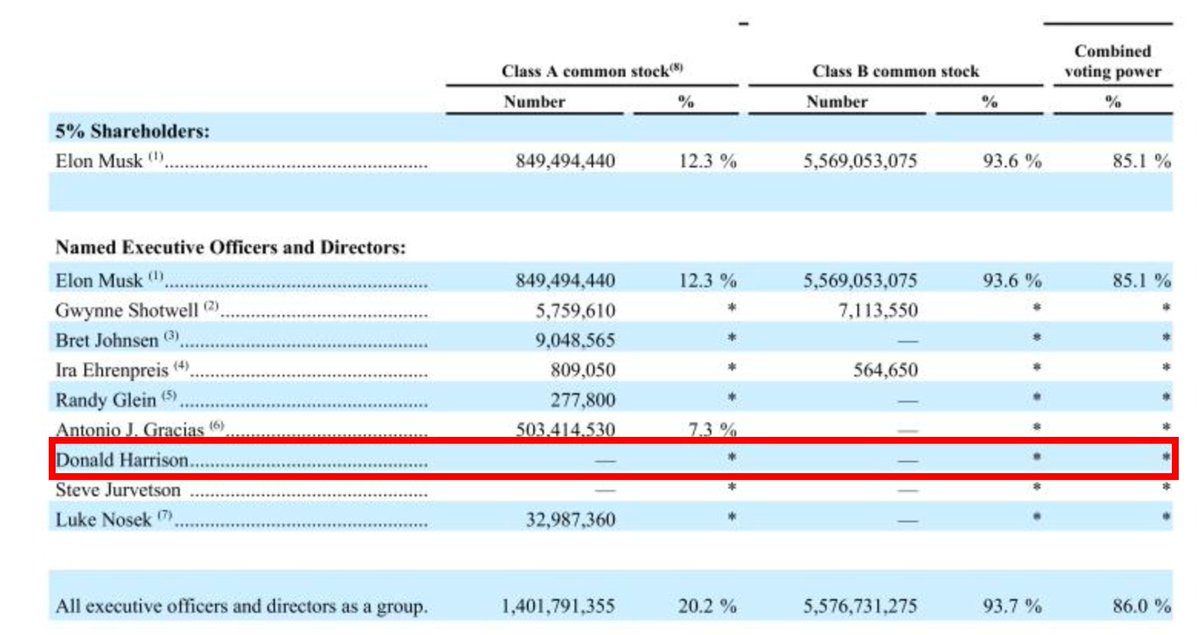Click Ira Ehrenpreis's Class A value 809,050

pos(583,370)
